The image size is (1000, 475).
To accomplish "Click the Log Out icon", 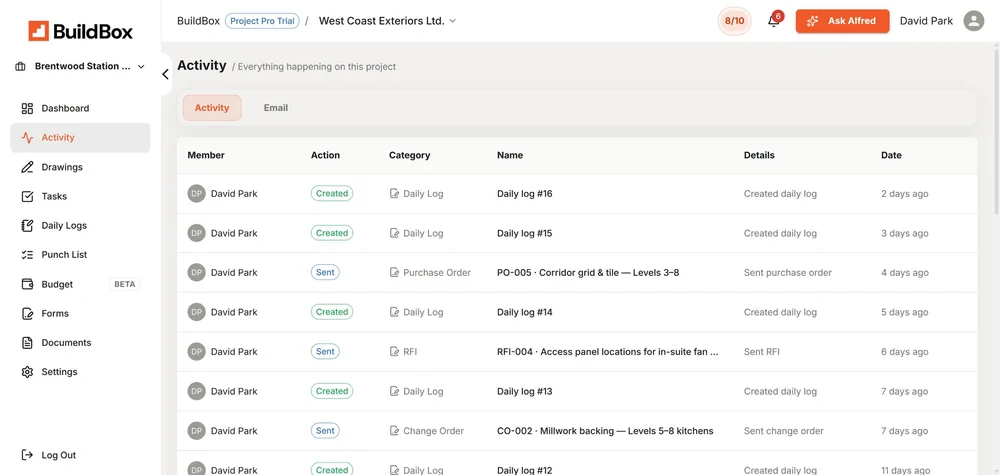I will coord(27,455).
